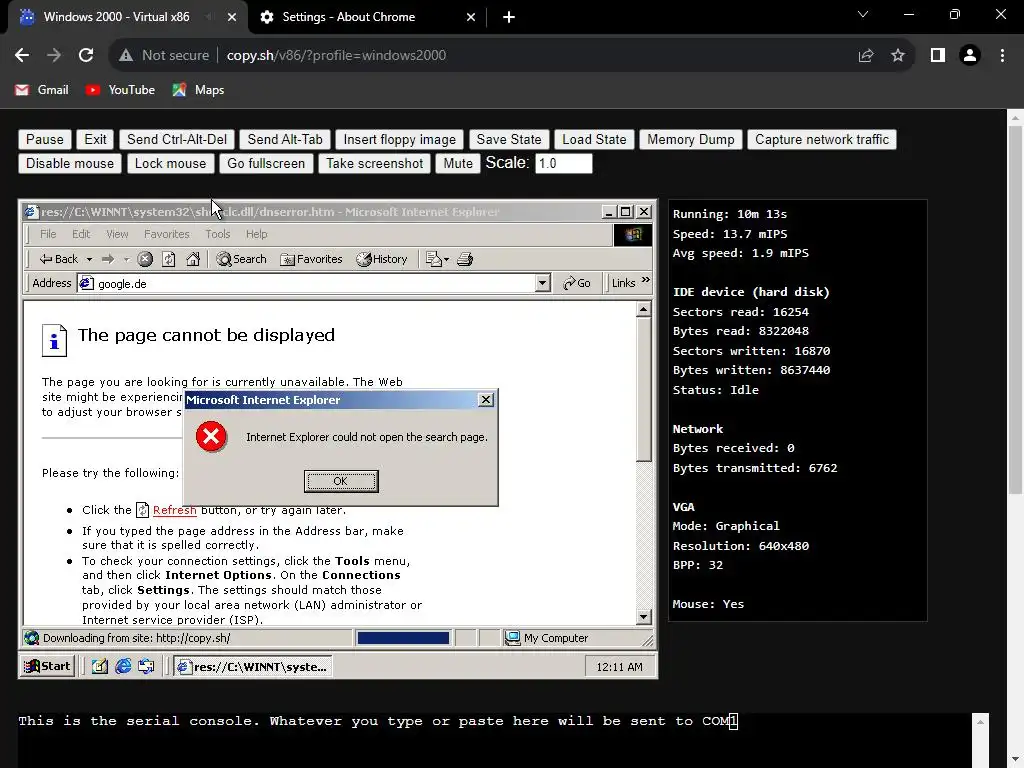
Task: Click Load State
Action: 594,140
